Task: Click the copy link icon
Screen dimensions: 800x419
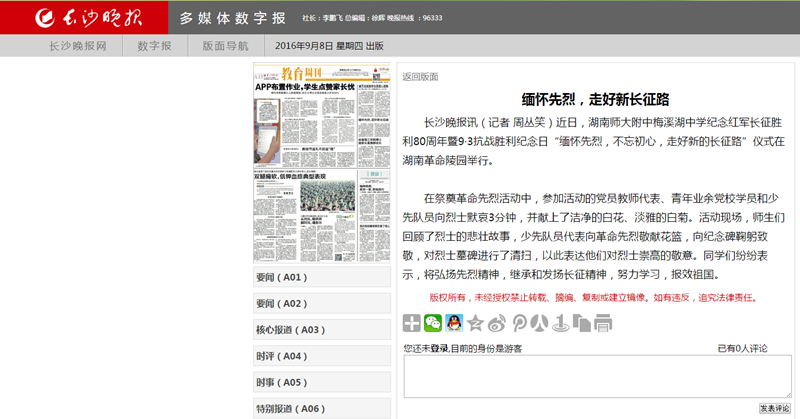Action: pos(581,323)
